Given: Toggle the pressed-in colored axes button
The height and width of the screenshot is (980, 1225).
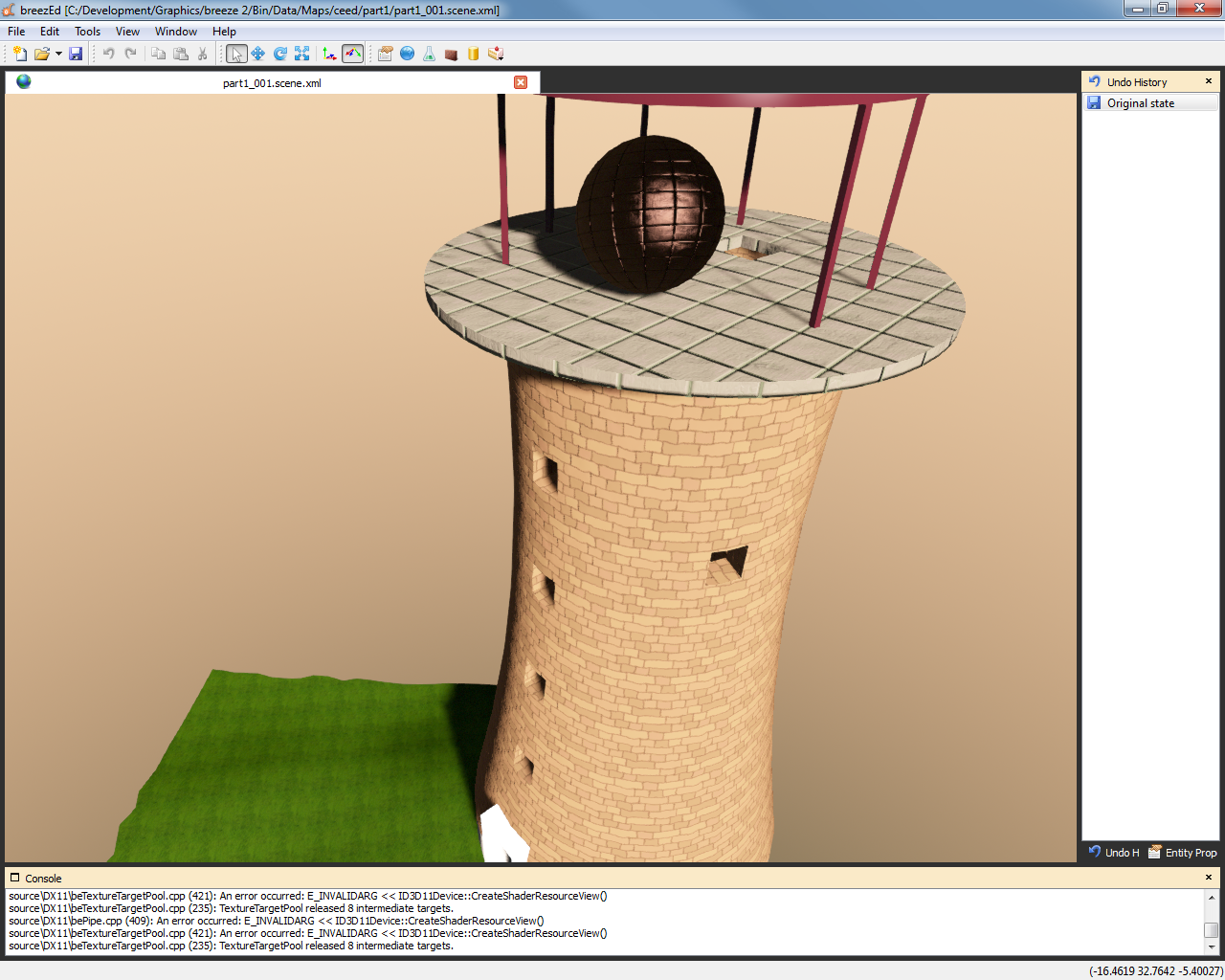Looking at the screenshot, I should [x=352, y=54].
